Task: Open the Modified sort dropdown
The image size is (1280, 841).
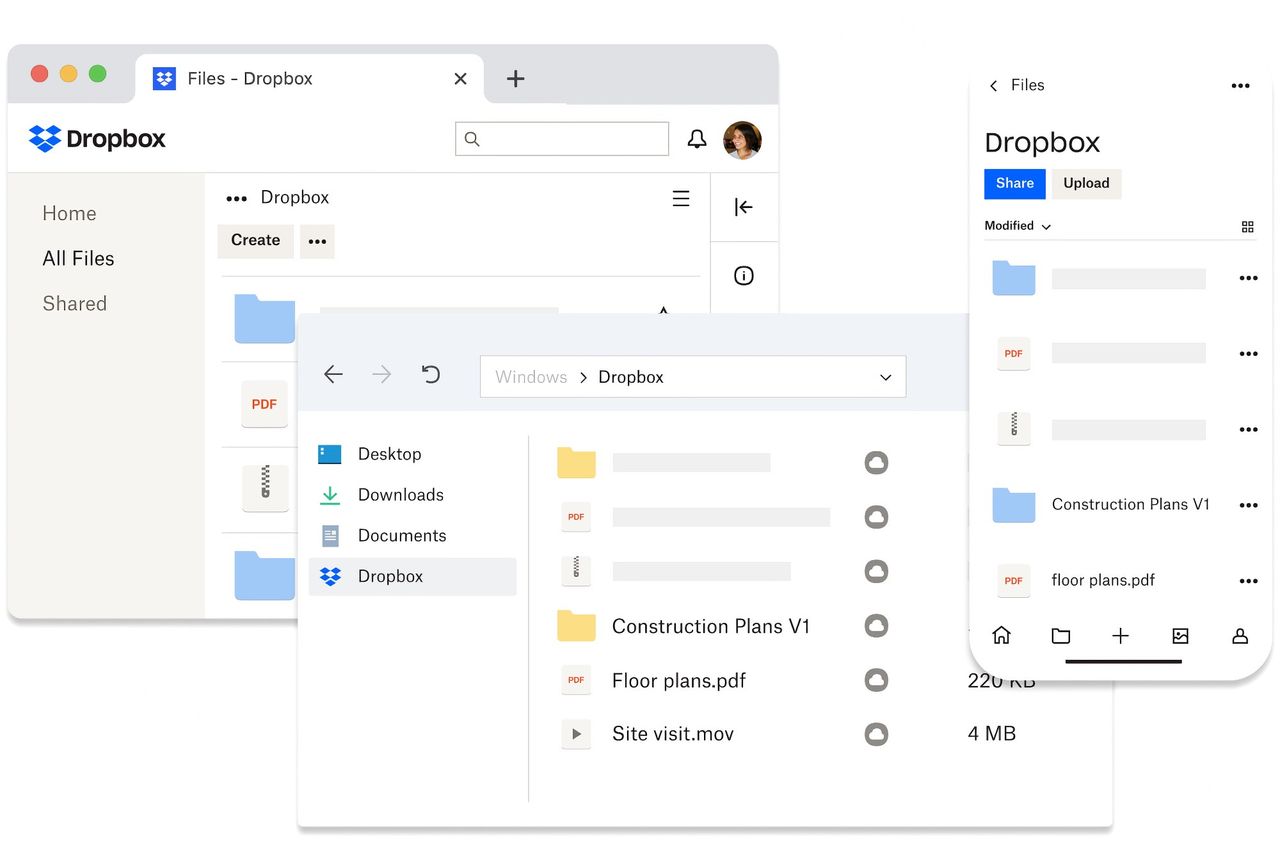Action: click(x=1017, y=226)
